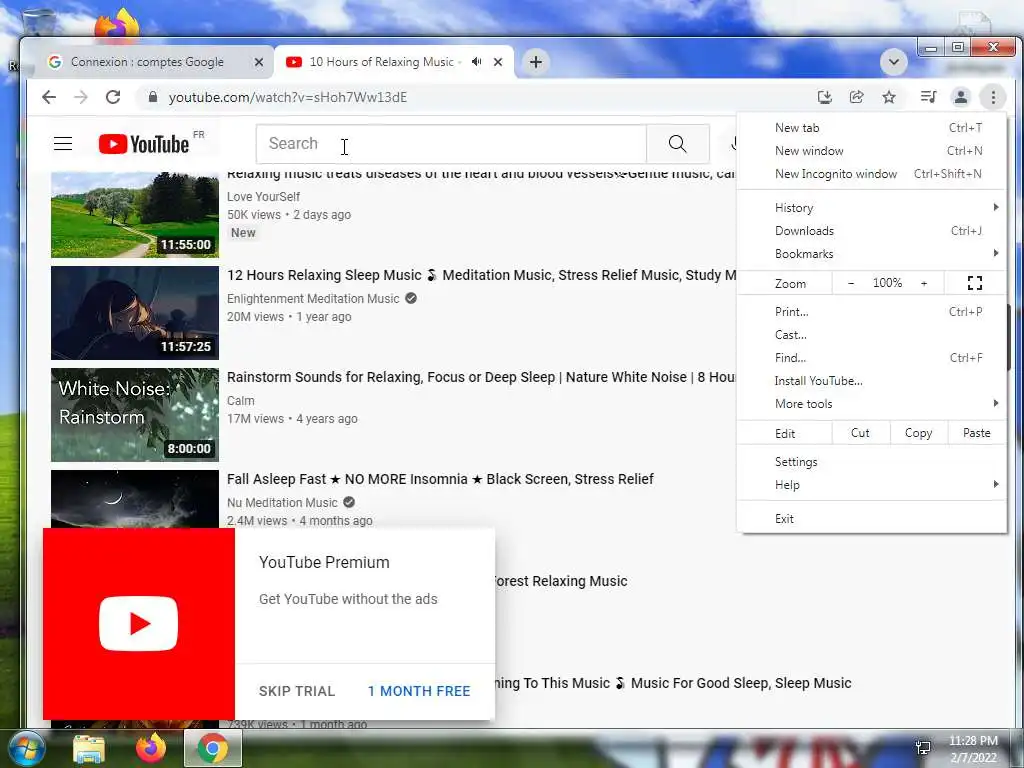The width and height of the screenshot is (1024, 768).
Task: Click the network tray icon
Action: click(923, 748)
